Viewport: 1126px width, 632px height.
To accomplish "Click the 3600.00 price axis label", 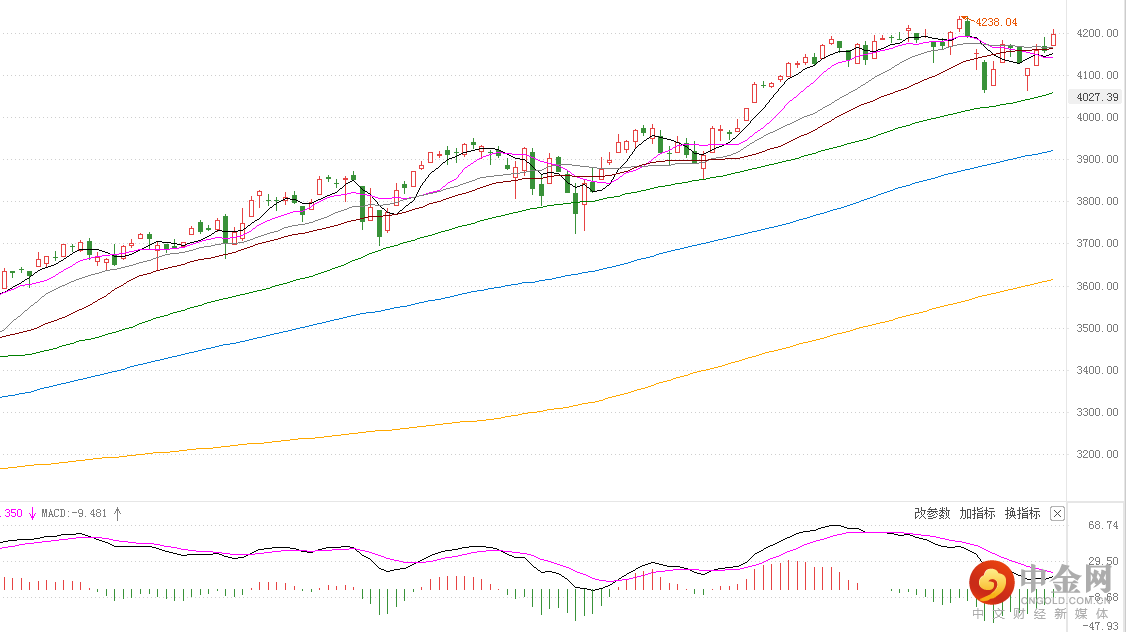I will coord(1097,286).
